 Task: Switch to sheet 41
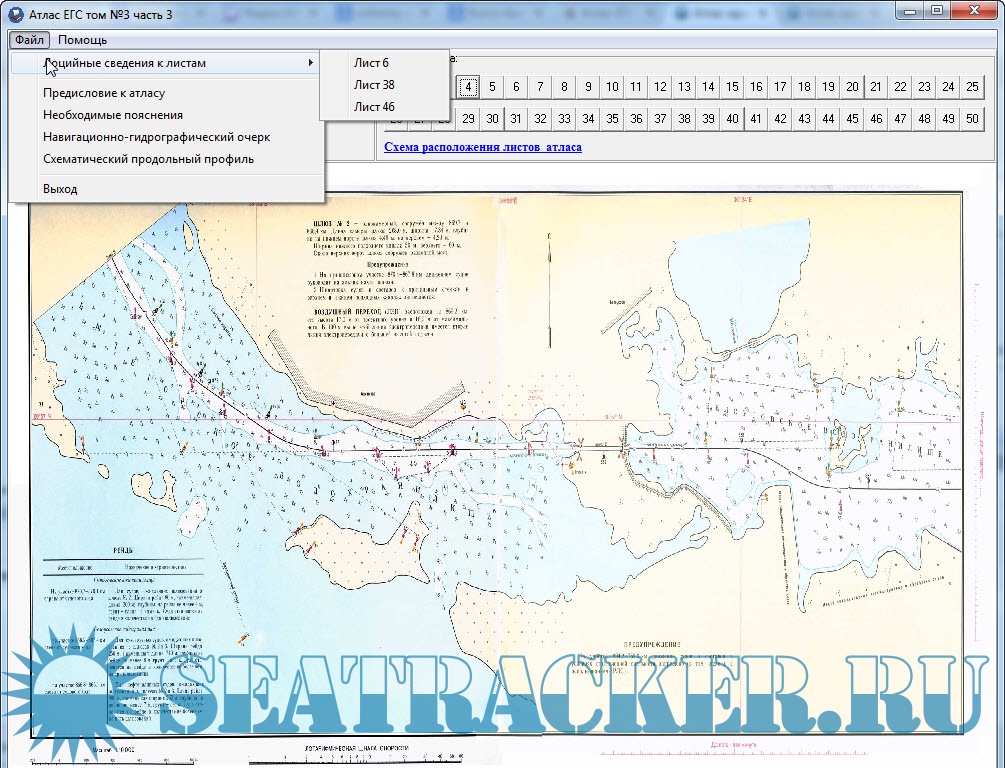pos(756,119)
